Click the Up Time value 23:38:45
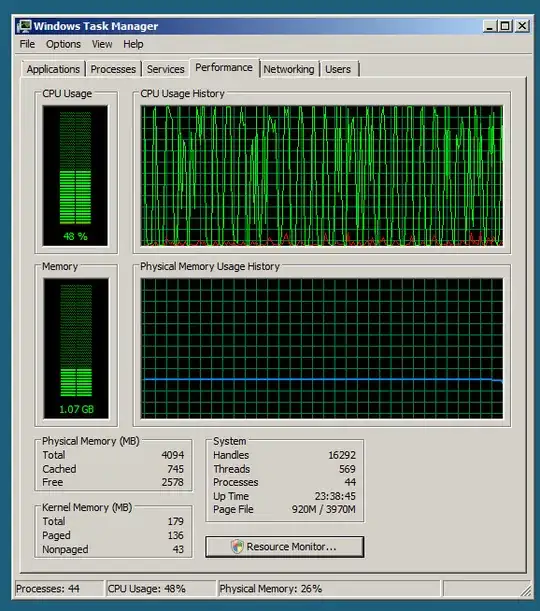Screen dimensions: 540x611 (335, 496)
